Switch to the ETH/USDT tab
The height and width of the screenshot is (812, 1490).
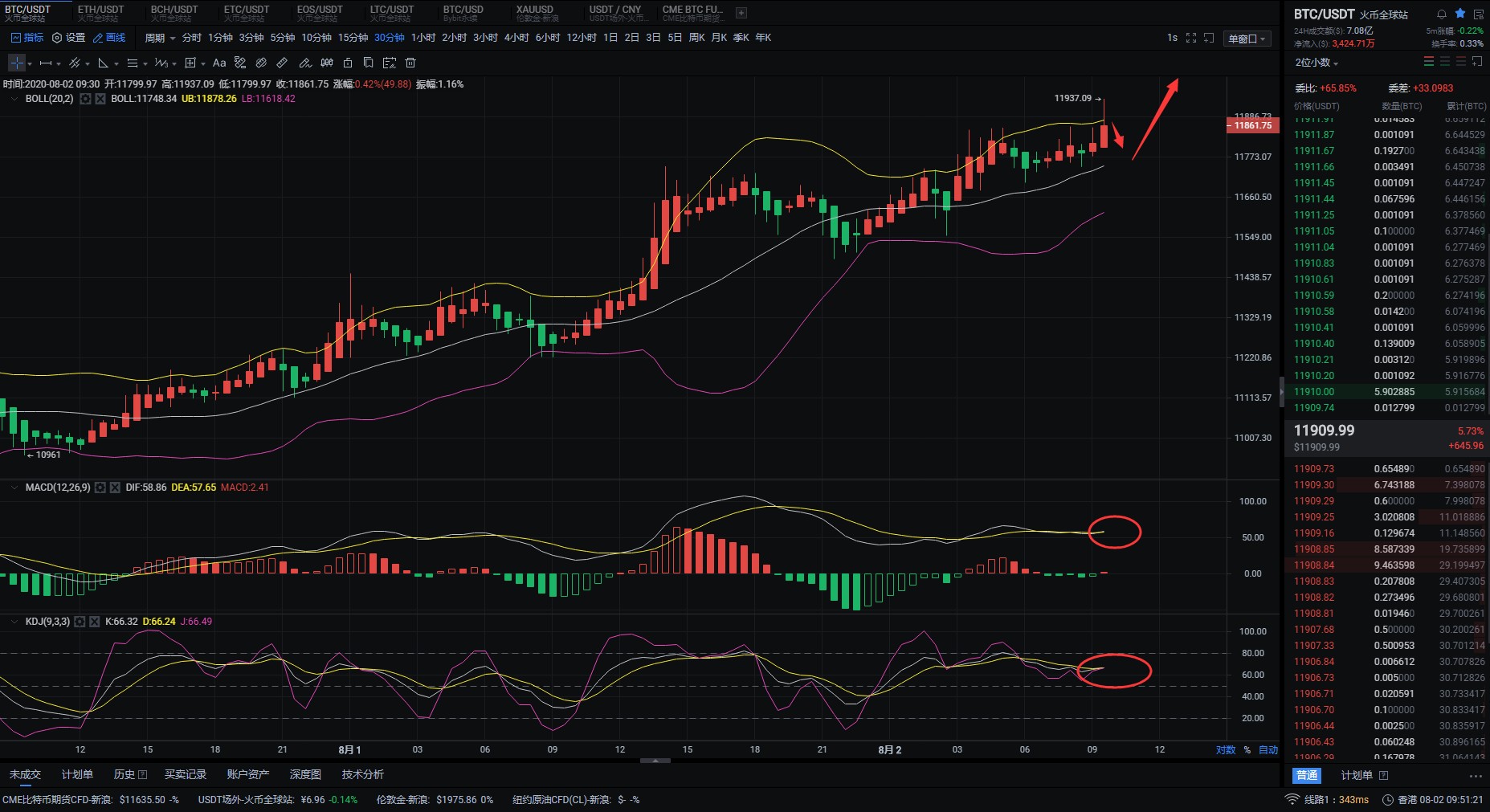100,13
